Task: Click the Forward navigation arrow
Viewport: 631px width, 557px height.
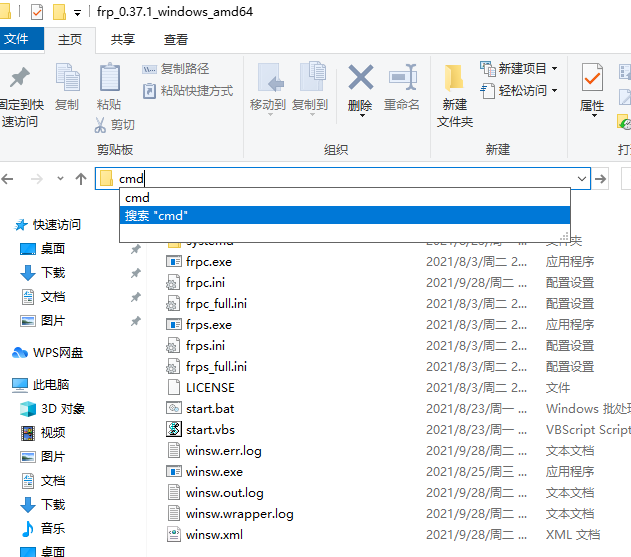Action: coord(37,179)
